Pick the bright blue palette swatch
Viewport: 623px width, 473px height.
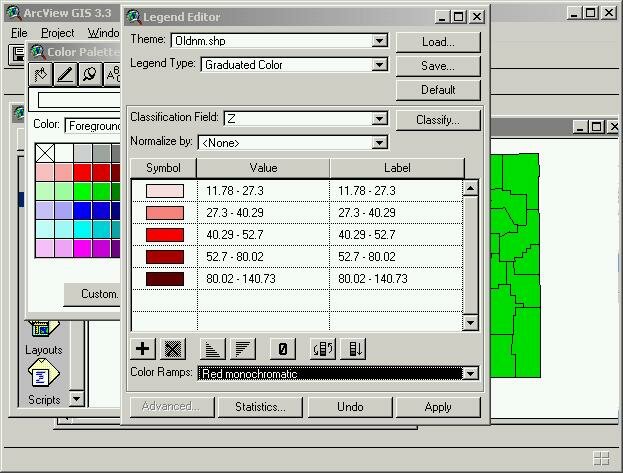pyautogui.click(x=82, y=210)
